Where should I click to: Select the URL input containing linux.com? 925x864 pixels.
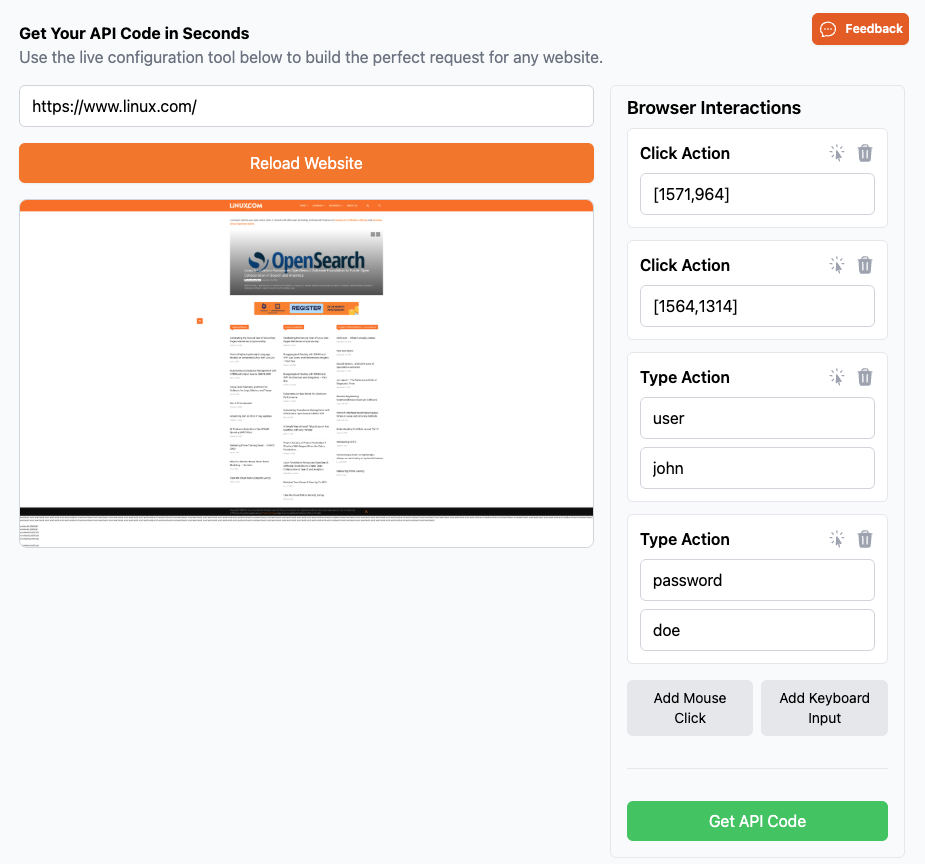point(306,106)
